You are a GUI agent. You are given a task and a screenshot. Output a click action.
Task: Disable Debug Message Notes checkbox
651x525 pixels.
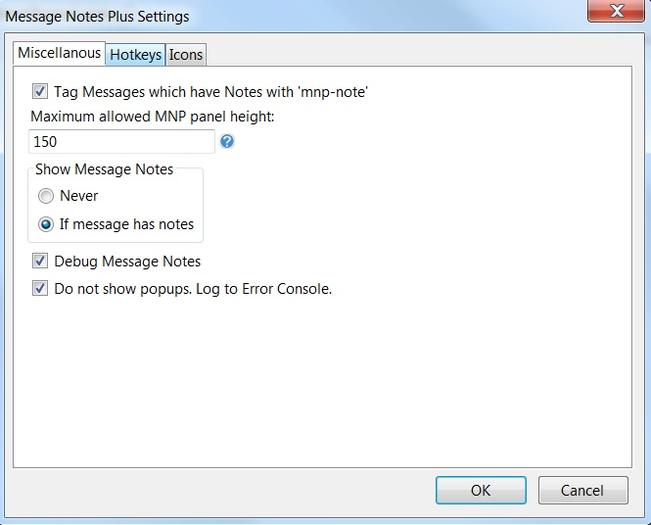40,261
